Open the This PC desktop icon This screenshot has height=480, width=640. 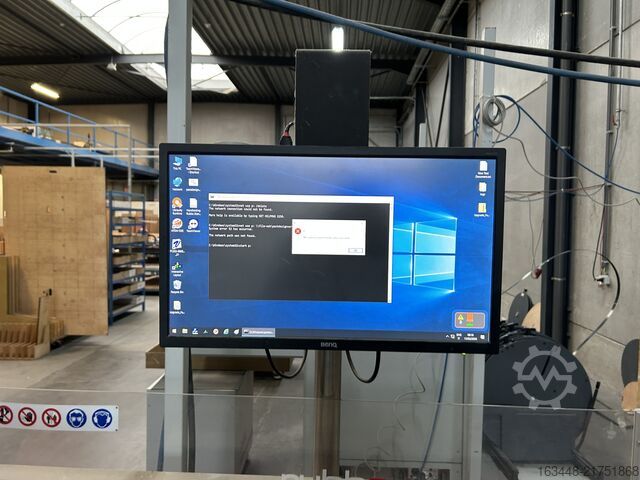tap(177, 162)
